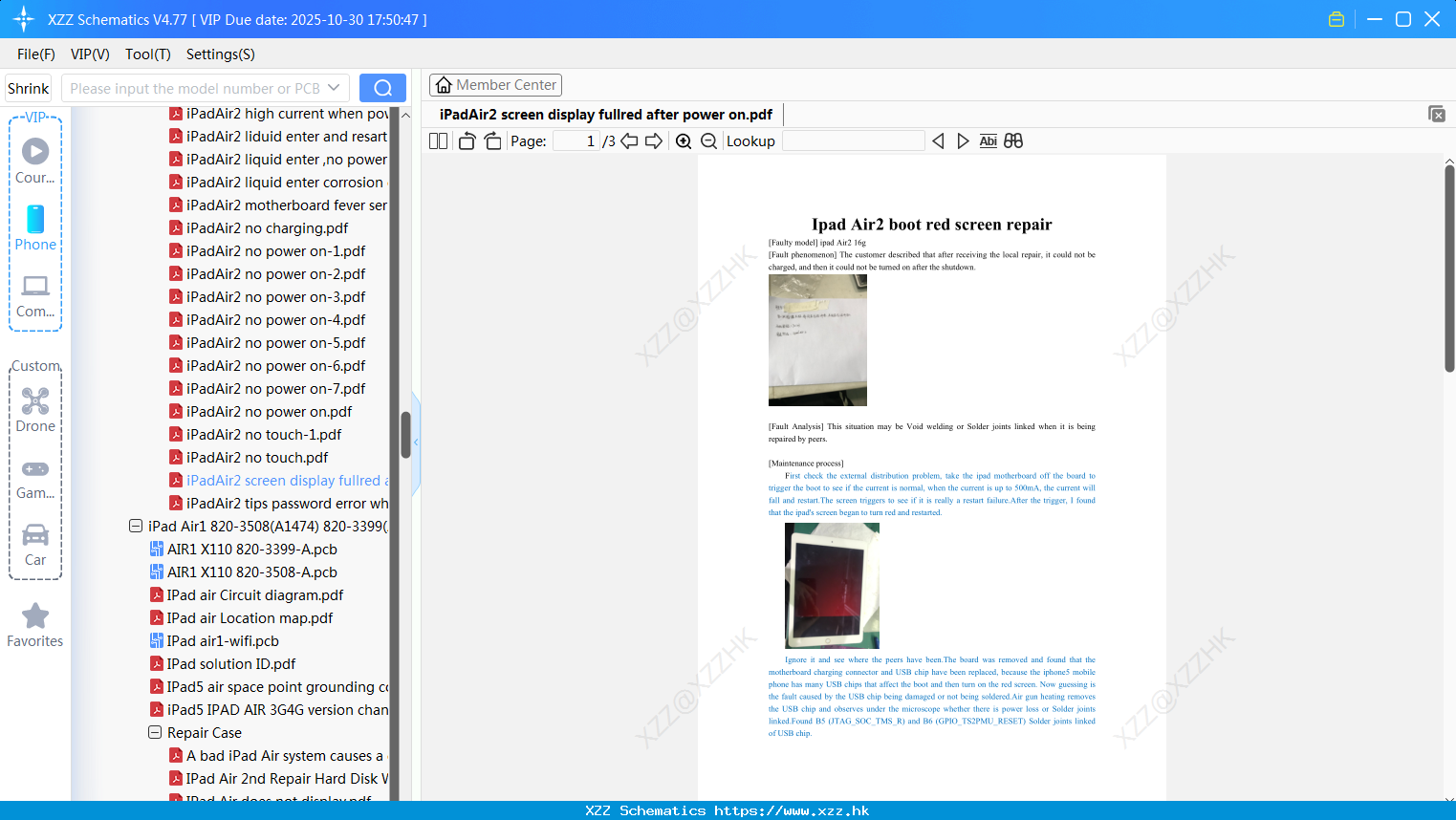Open the Tool(T) menu
The image size is (1456, 820).
coord(148,54)
